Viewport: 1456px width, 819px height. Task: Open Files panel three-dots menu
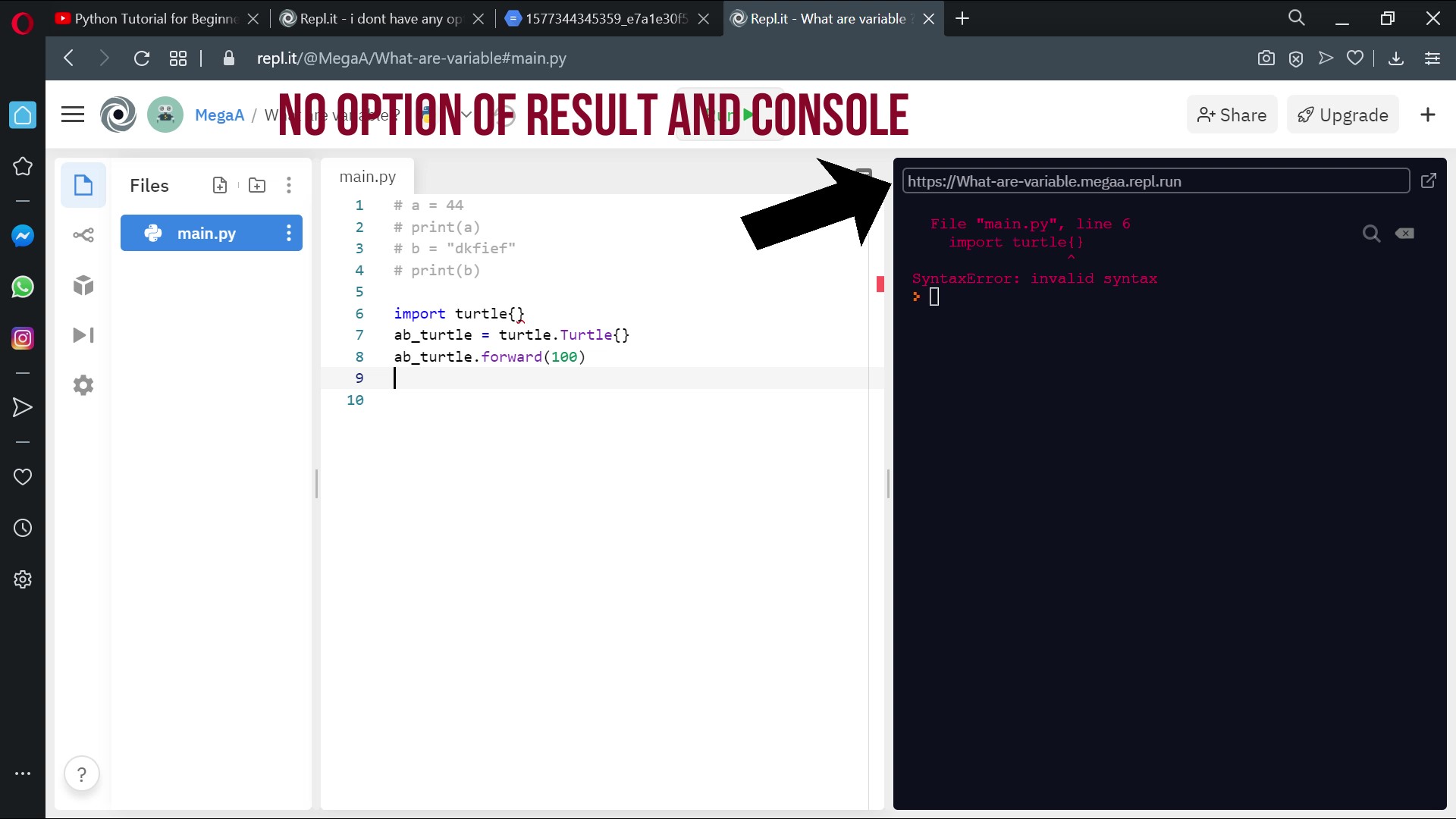pos(289,185)
